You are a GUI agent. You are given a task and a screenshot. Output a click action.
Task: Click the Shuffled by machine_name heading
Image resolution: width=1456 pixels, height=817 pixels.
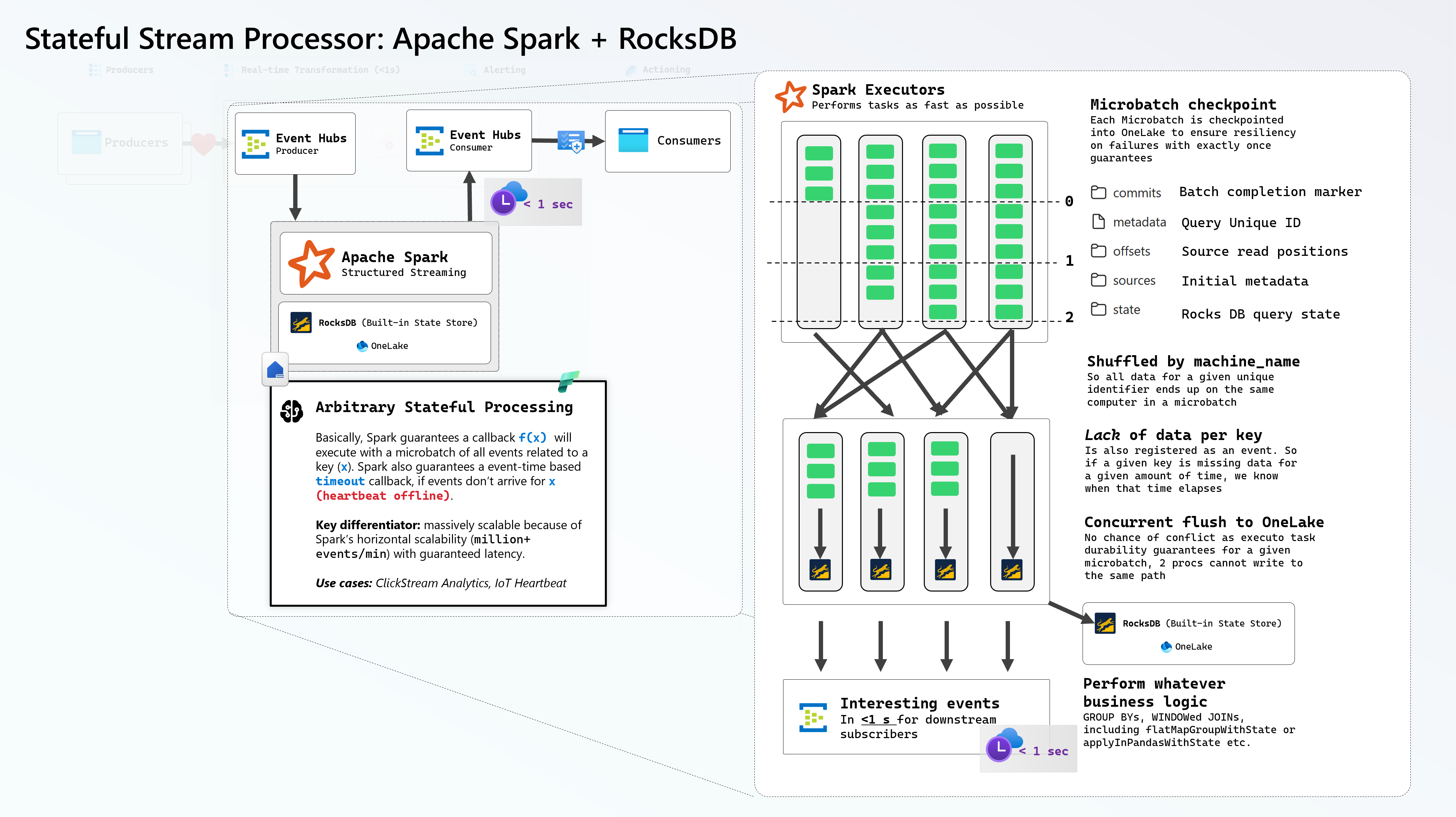click(x=1193, y=361)
